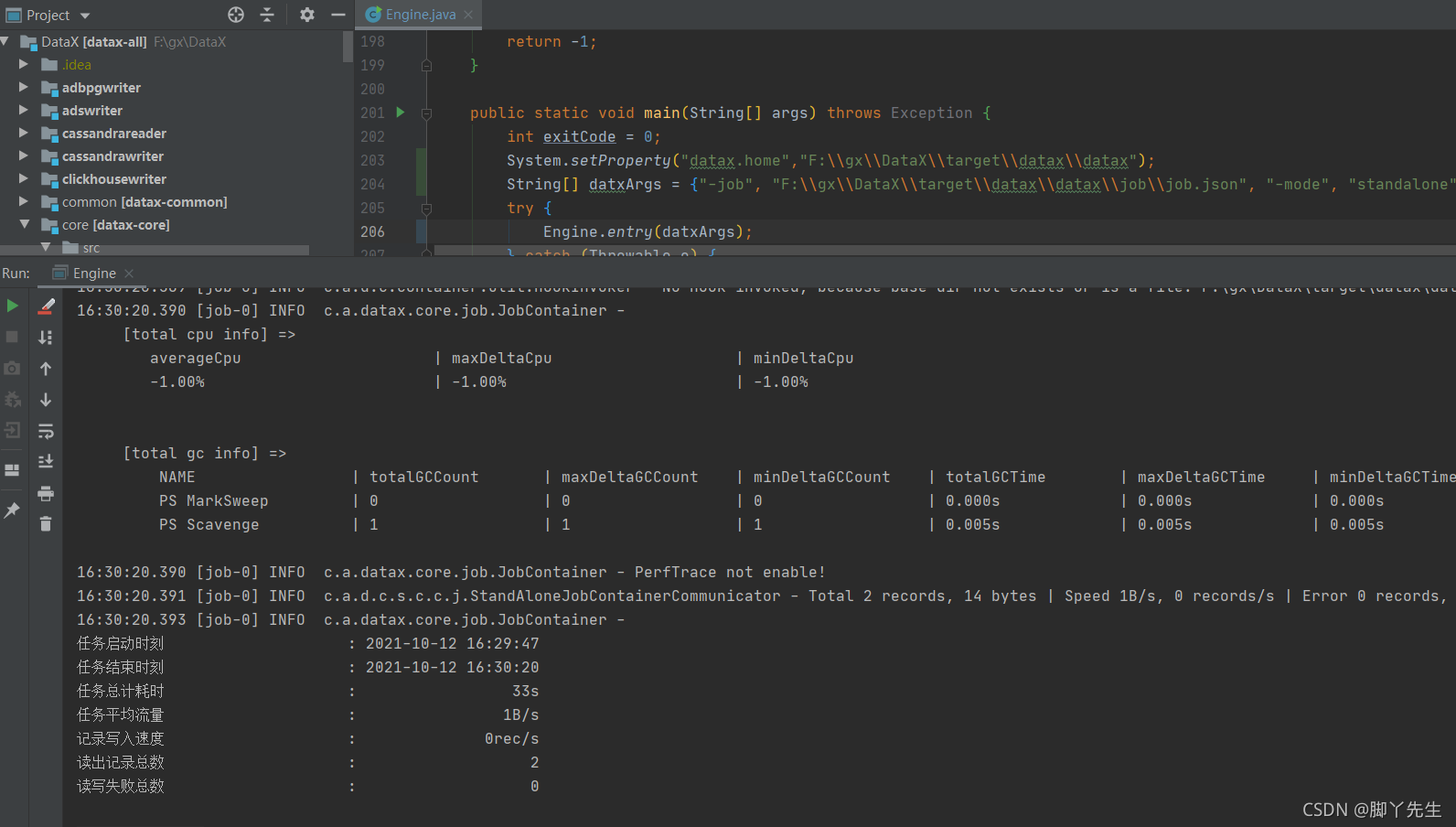Viewport: 1456px width, 827px height.
Task: Click the horizontal scrollbar under Project tree
Action: click(x=155, y=250)
